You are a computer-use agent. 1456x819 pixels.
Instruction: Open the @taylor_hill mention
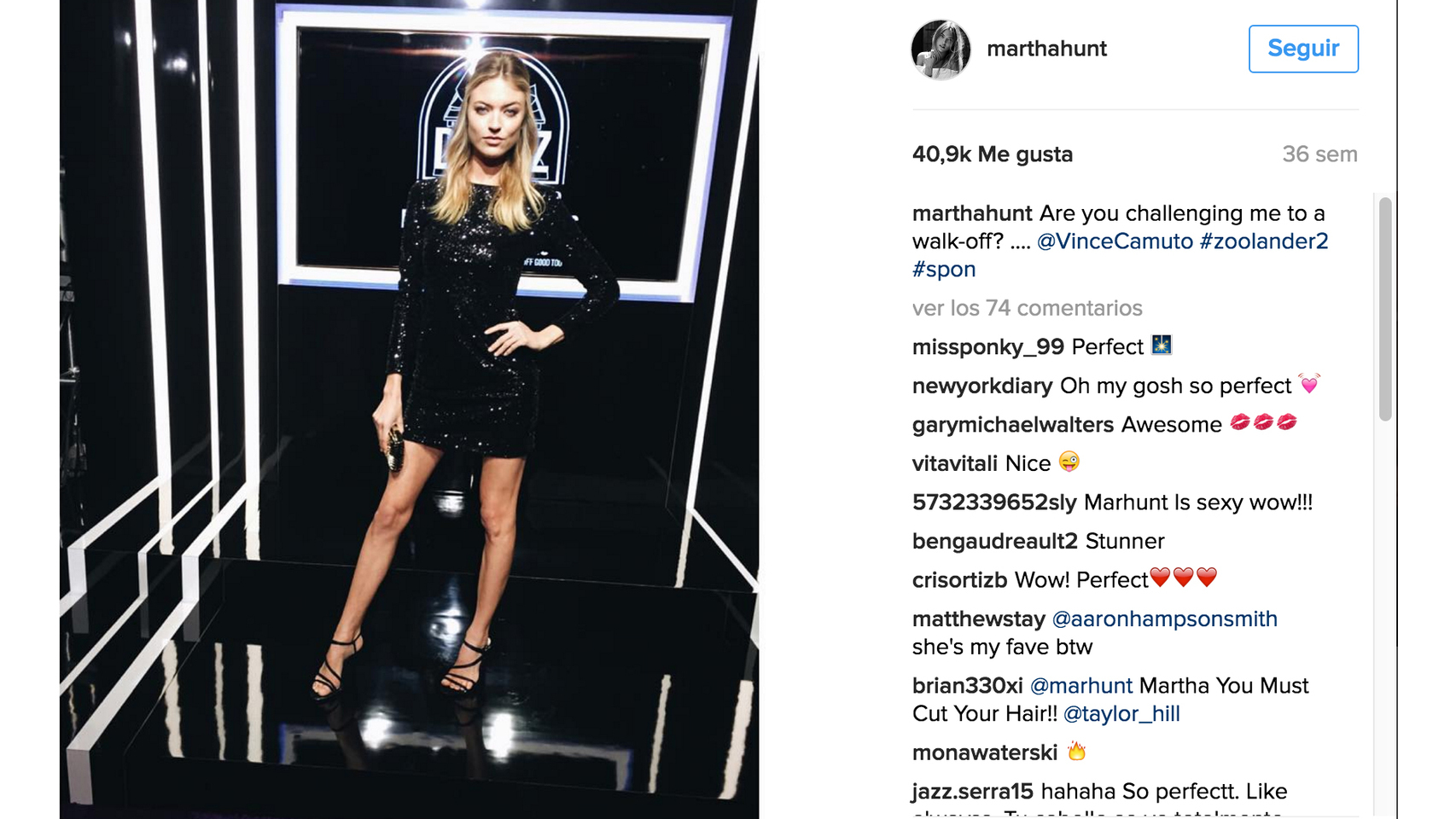point(1121,714)
